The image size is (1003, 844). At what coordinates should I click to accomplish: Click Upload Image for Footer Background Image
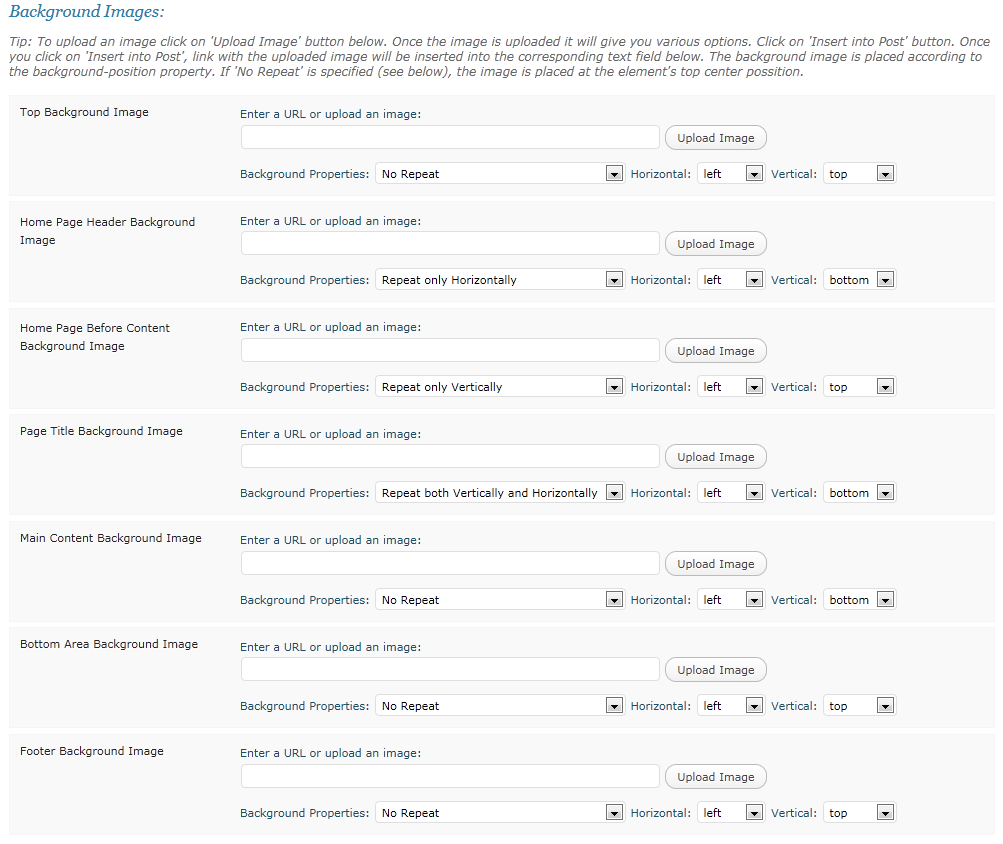(x=715, y=777)
